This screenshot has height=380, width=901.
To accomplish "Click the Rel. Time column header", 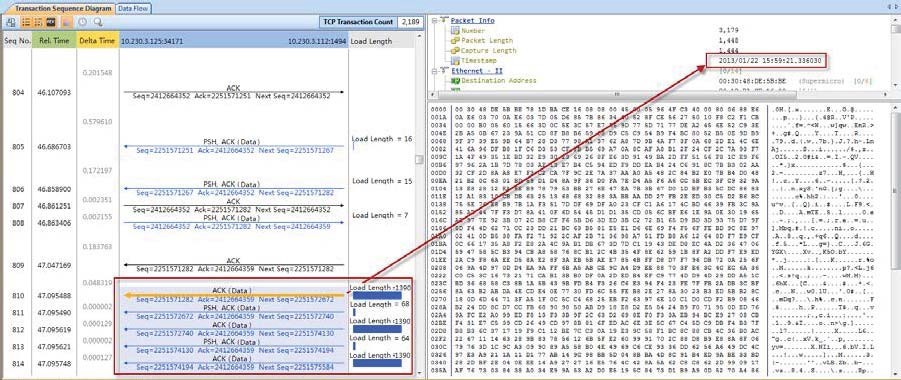I will coord(54,41).
